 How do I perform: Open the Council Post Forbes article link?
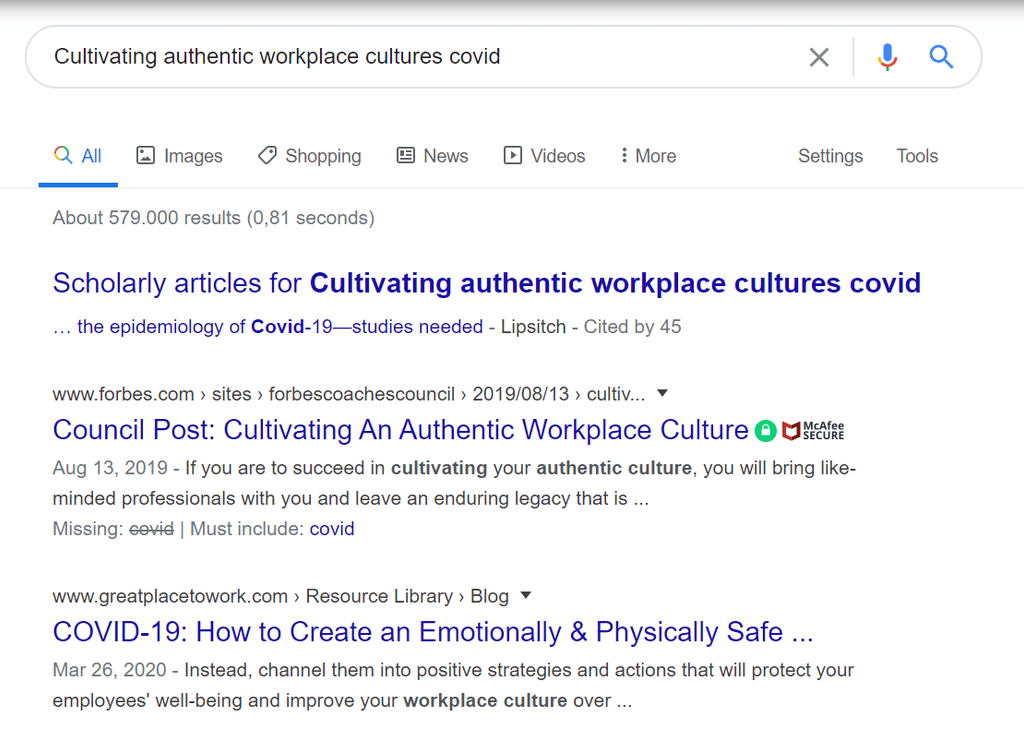tap(400, 430)
